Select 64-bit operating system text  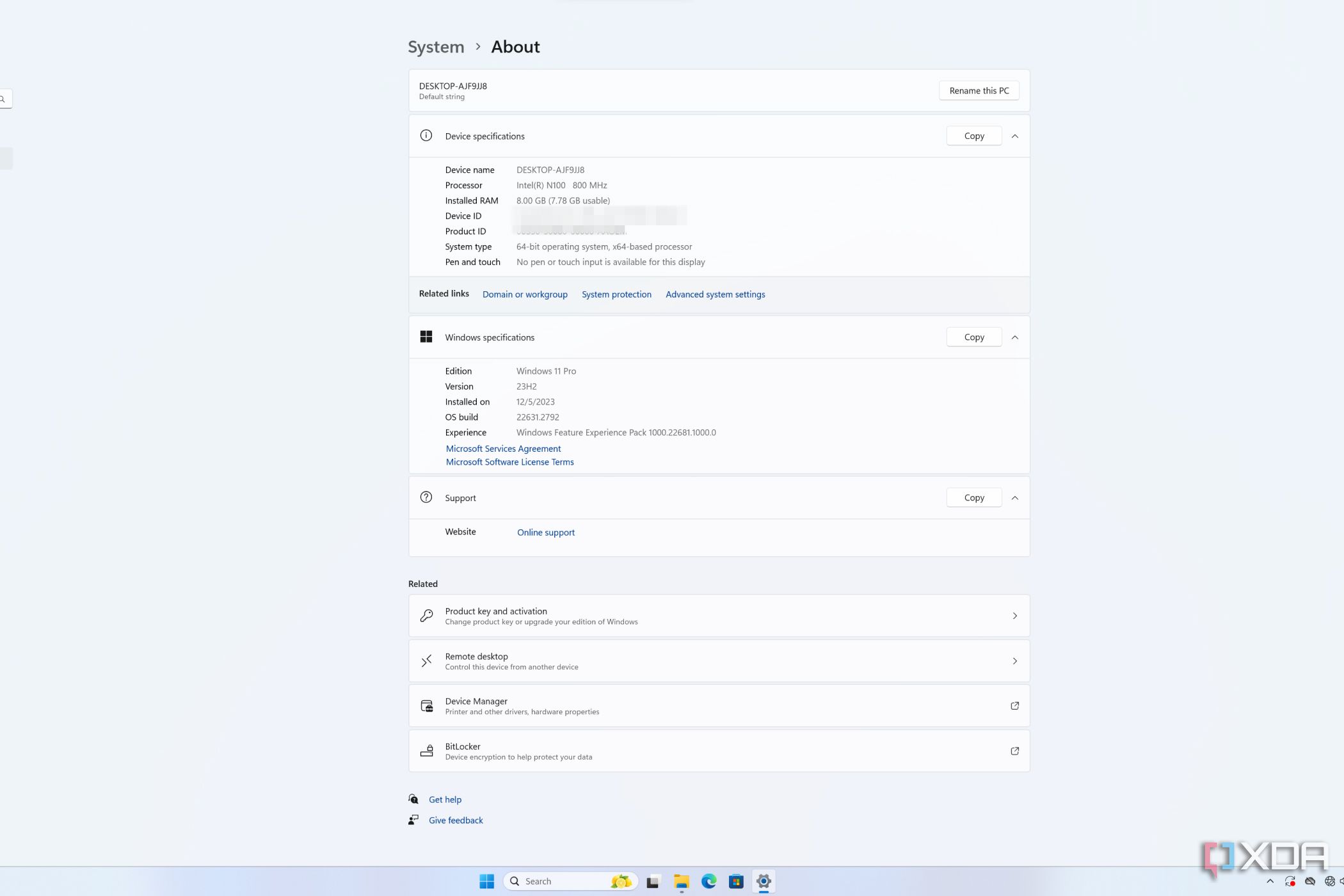coord(604,247)
